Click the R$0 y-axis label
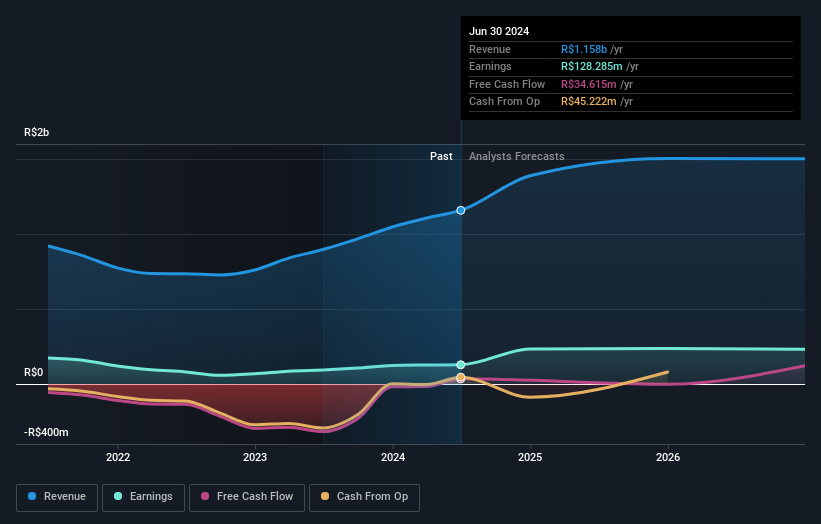The image size is (821, 524). coord(34,372)
